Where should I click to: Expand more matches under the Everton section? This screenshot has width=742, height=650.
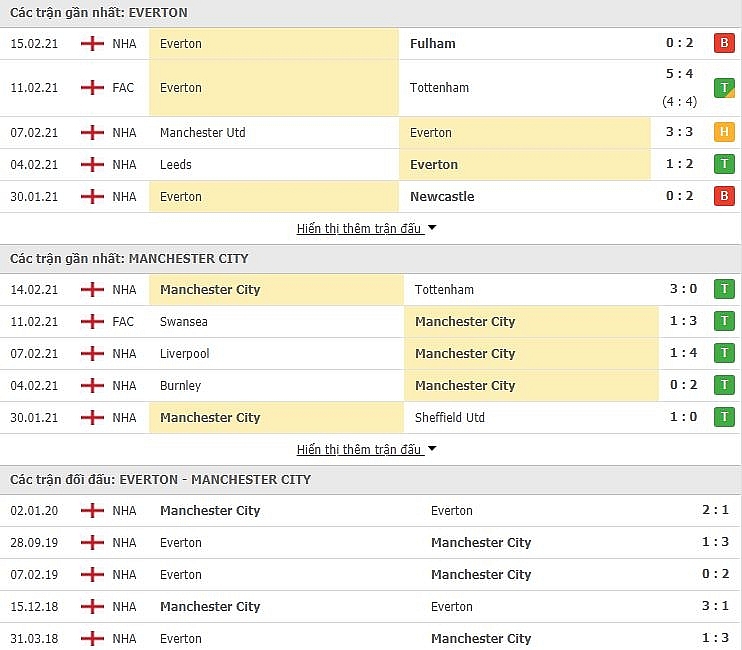point(359,229)
